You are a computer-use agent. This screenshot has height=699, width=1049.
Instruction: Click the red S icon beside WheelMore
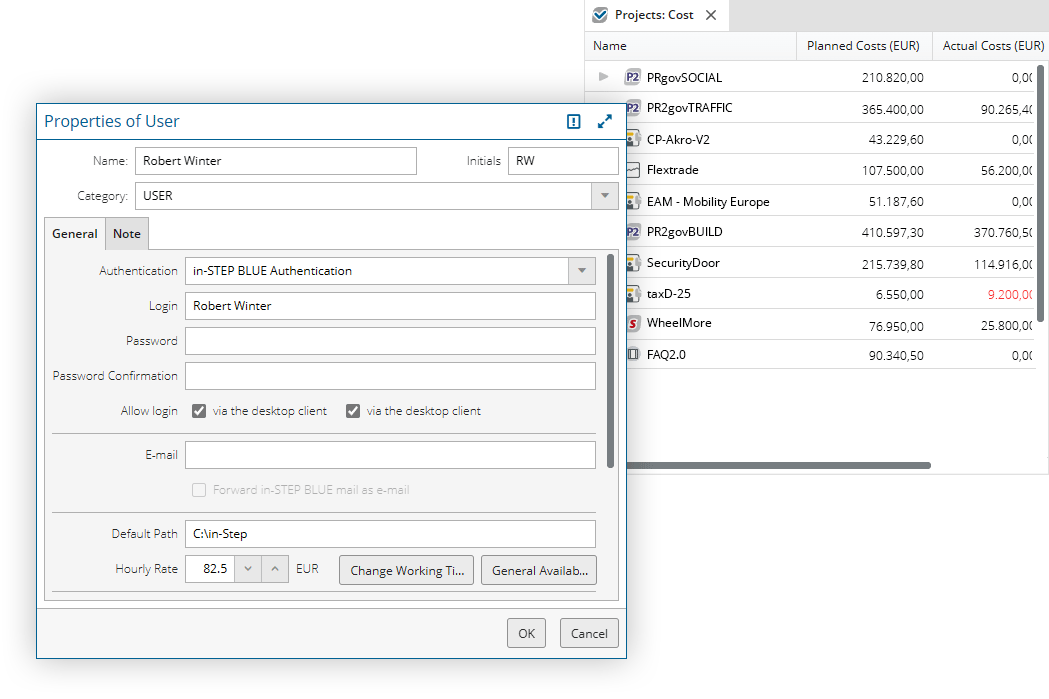click(x=632, y=323)
